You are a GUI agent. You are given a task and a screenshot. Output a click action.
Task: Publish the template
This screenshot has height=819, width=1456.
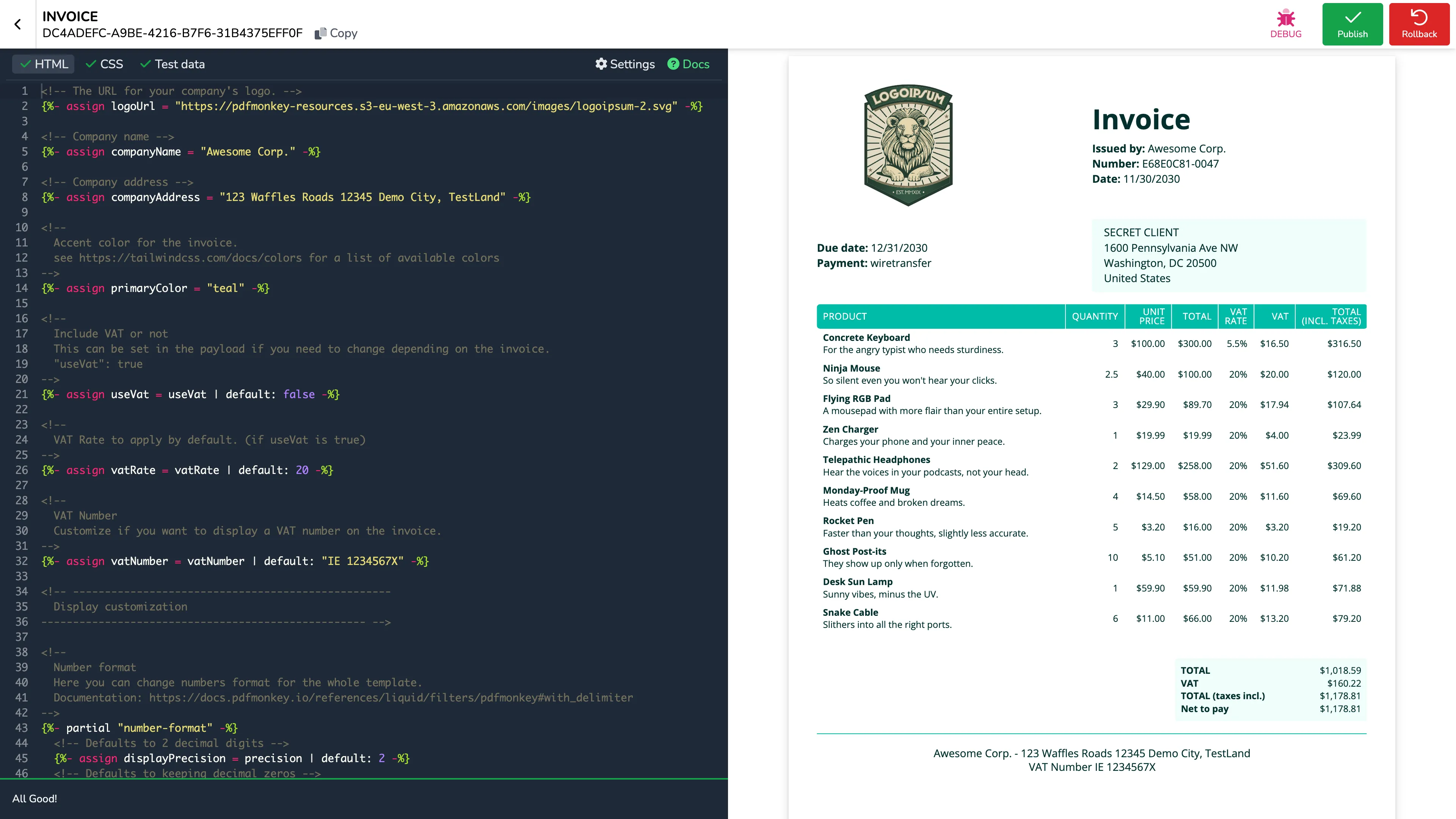pyautogui.click(x=1352, y=24)
